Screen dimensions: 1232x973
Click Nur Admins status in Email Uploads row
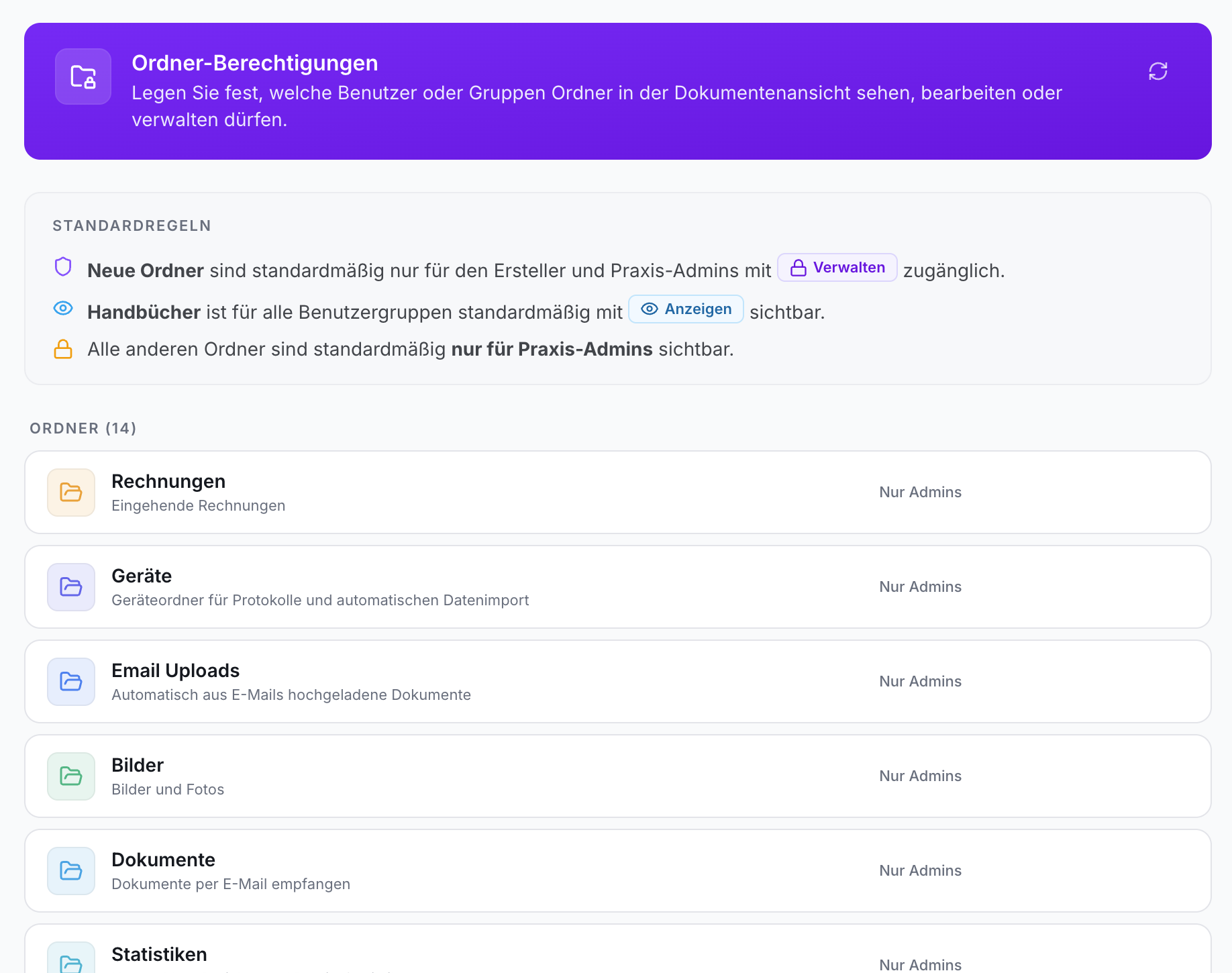point(920,682)
